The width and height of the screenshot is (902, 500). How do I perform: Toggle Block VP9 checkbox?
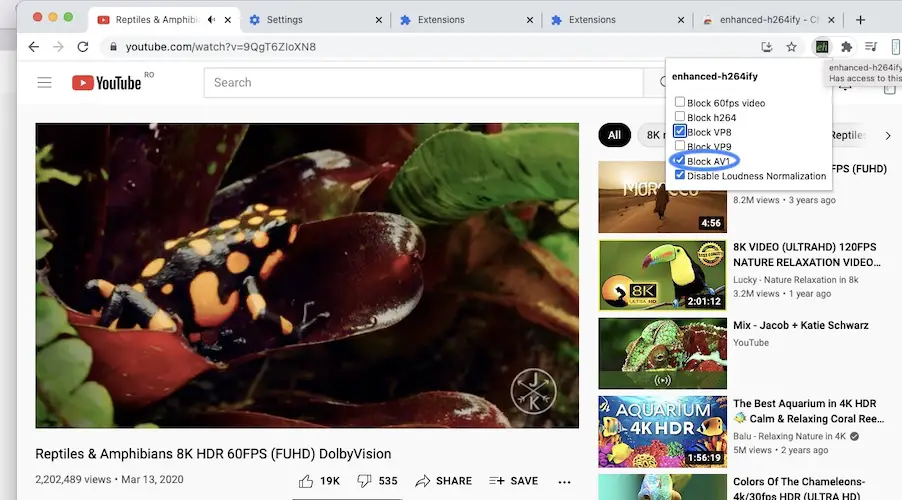pyautogui.click(x=680, y=146)
